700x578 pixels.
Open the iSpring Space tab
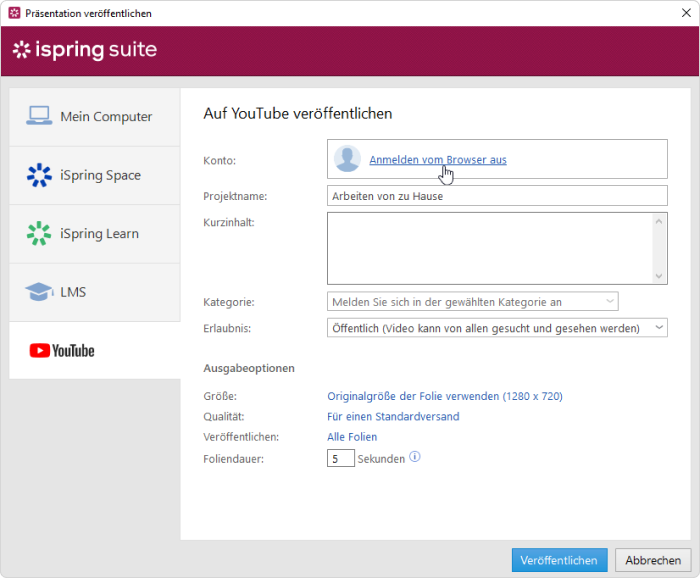[95, 175]
